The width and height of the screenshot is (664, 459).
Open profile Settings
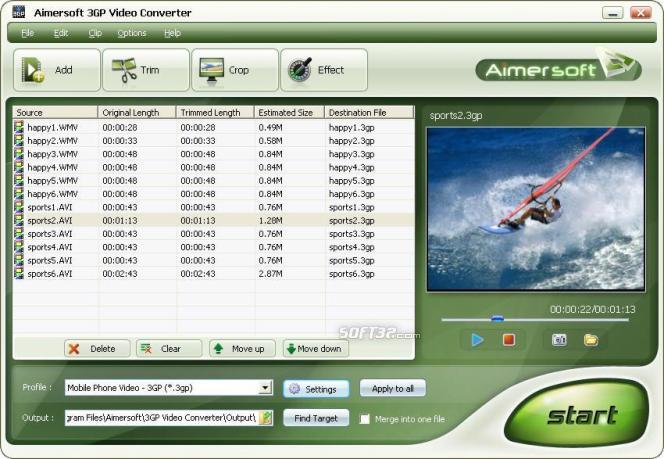tap(316, 389)
